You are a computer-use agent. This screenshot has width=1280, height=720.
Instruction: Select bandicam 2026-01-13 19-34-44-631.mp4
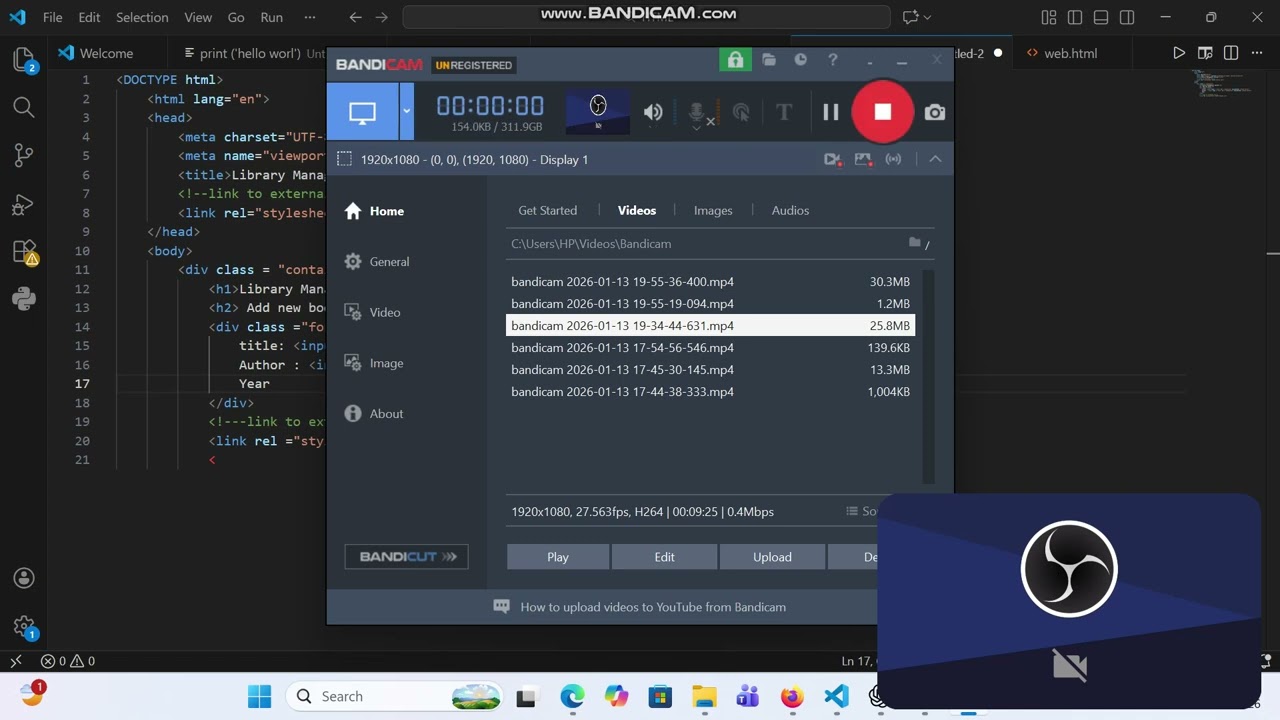(x=710, y=326)
